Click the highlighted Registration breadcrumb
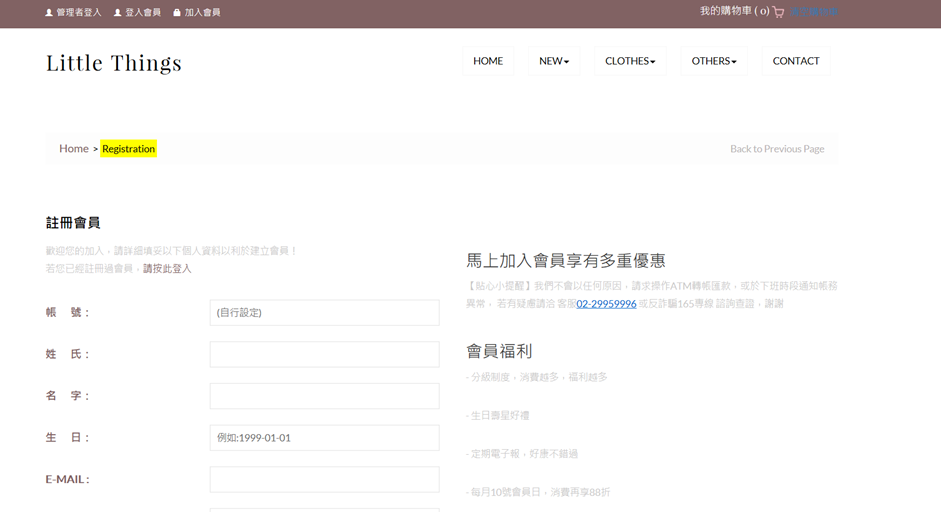941x512 pixels. click(x=128, y=148)
